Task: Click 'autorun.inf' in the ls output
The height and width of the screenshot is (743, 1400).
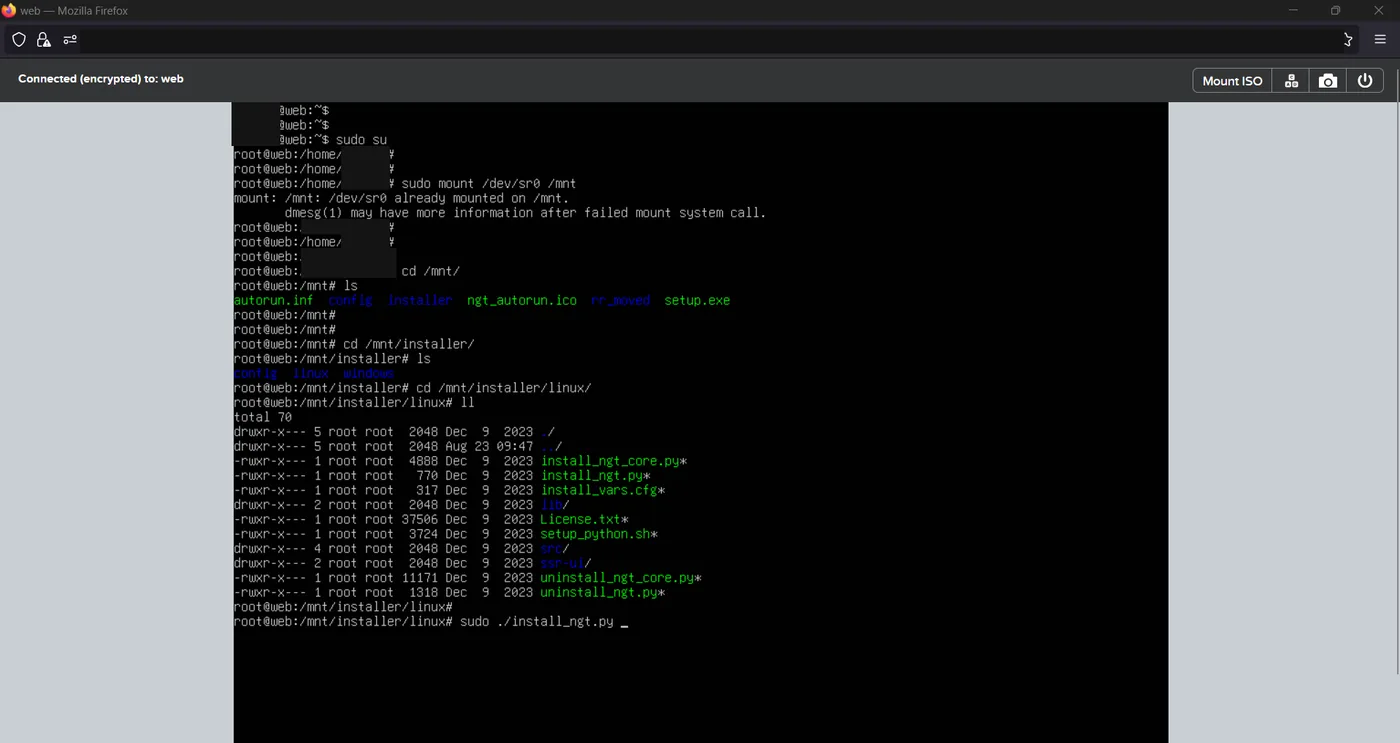Action: 273,300
